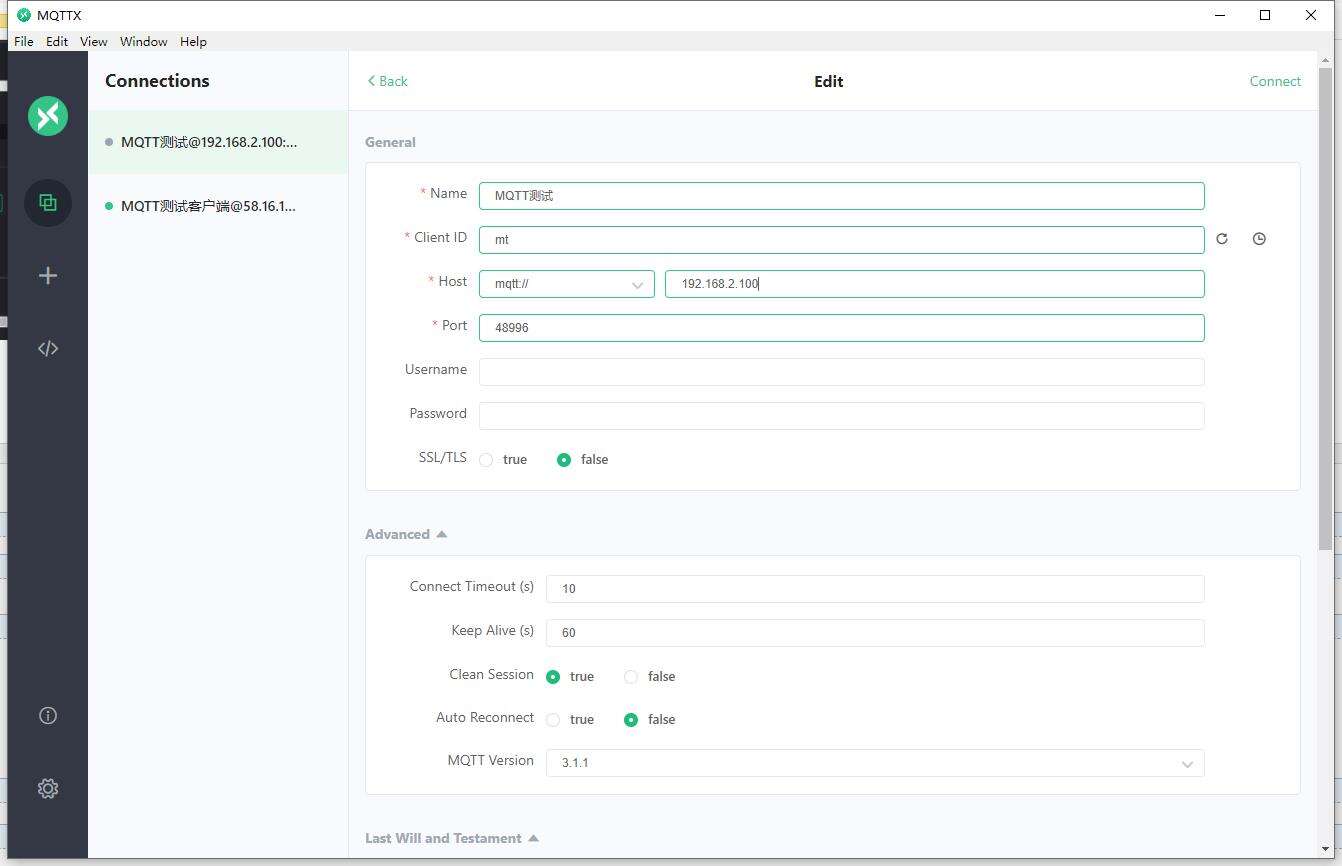Open the Connections panel icon

[x=48, y=203]
